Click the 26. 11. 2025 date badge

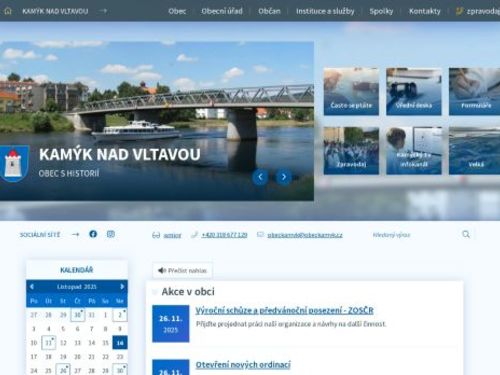(x=171, y=324)
